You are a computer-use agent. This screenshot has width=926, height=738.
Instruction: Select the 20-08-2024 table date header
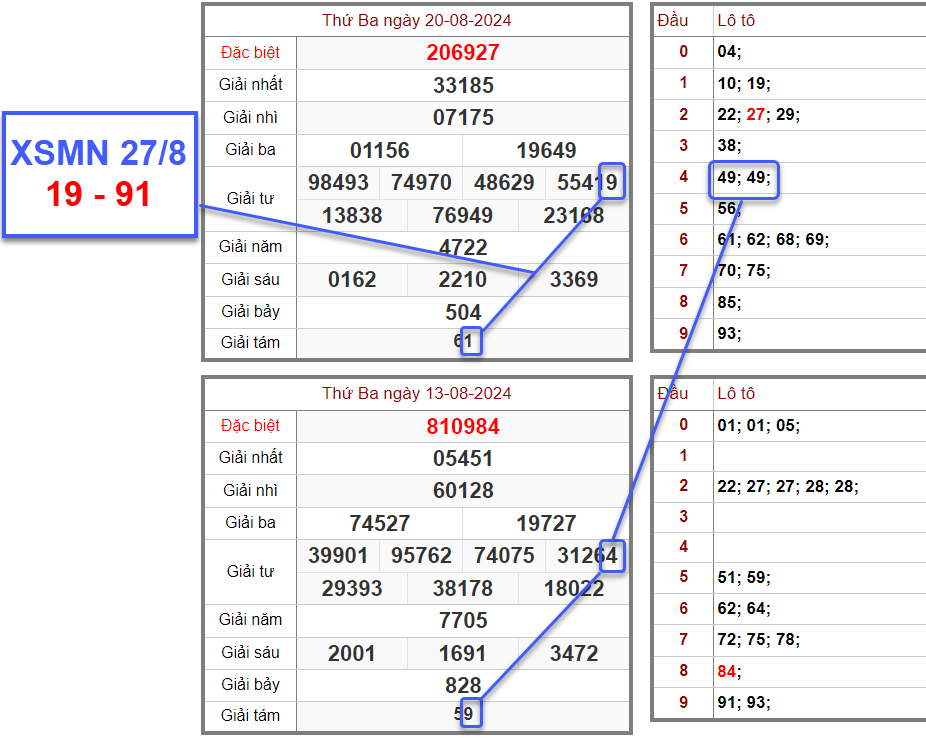pos(416,20)
